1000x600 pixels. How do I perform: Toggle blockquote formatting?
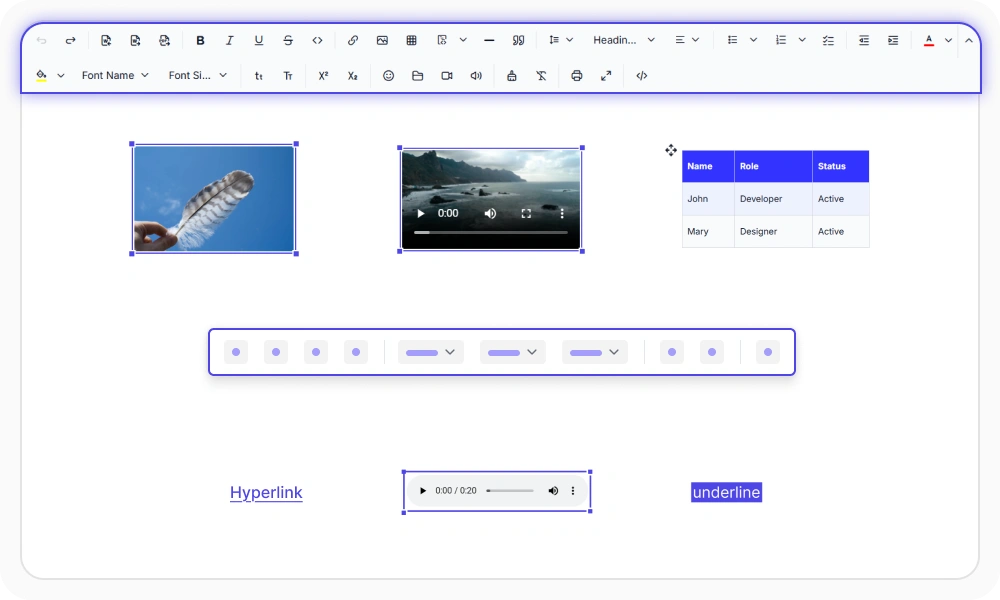click(x=518, y=40)
